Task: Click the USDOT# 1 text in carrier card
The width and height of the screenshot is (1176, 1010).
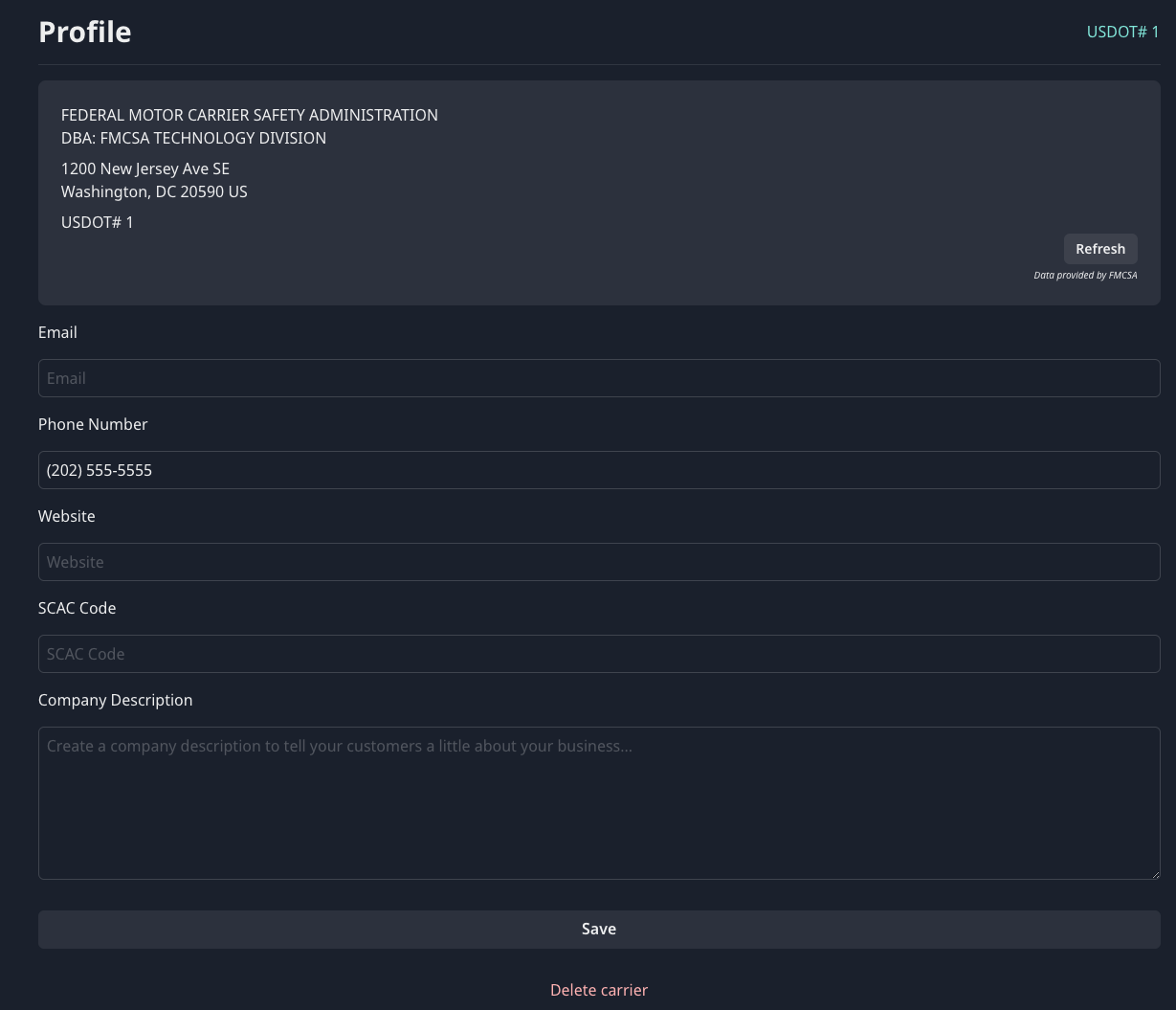Action: pyautogui.click(x=98, y=222)
